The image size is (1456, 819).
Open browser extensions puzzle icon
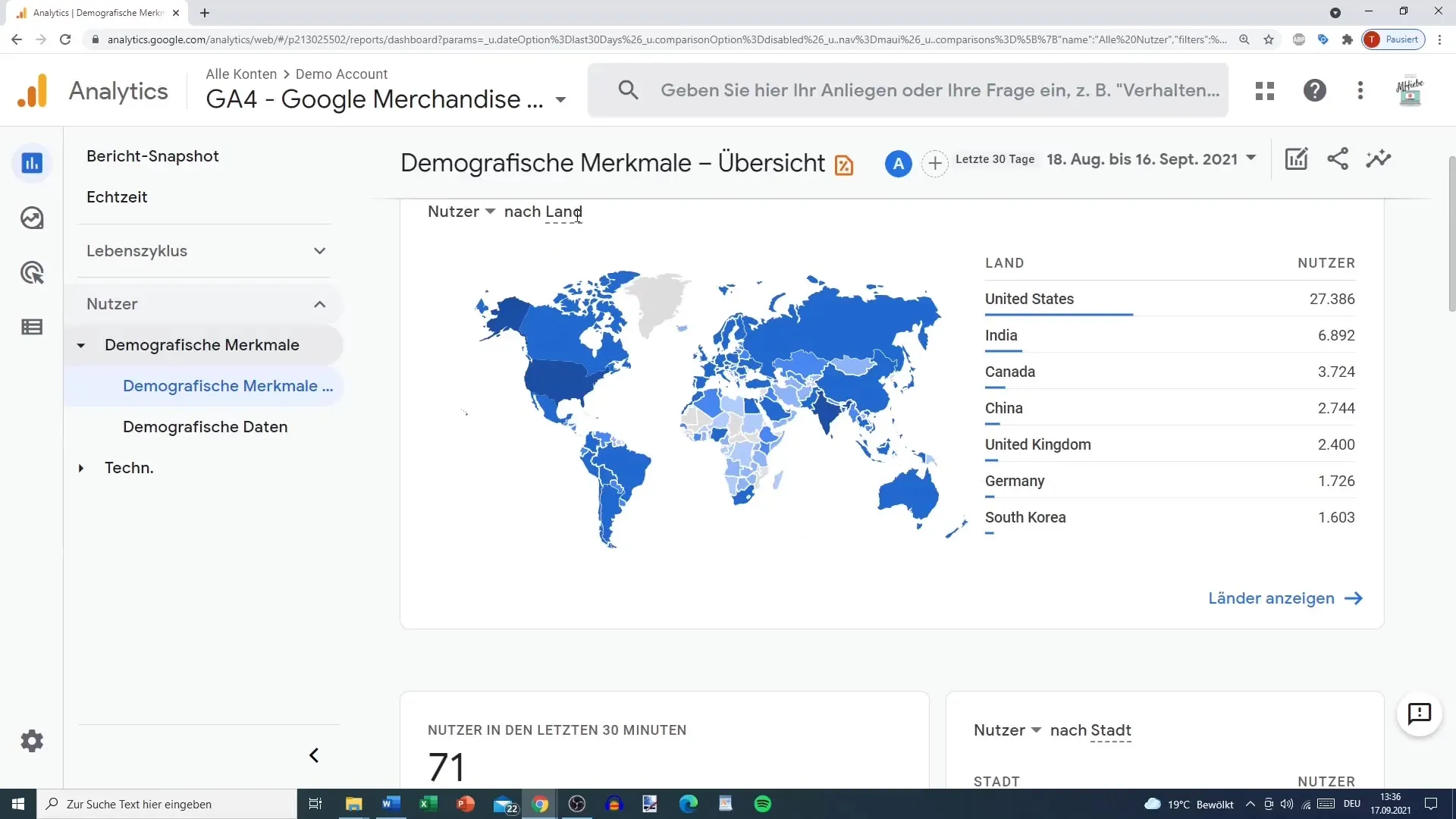(x=1348, y=39)
